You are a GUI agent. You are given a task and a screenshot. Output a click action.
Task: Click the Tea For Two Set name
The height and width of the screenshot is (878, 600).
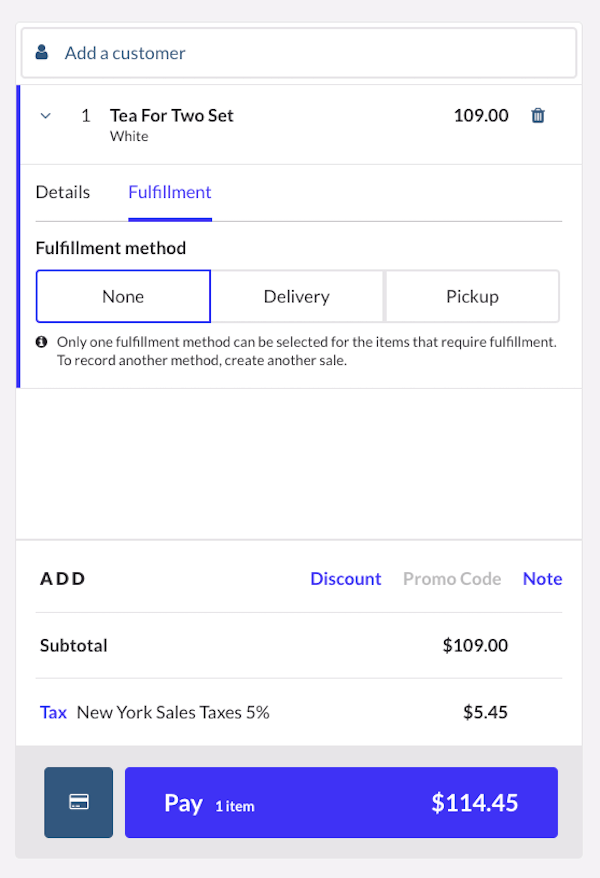pyautogui.click(x=172, y=115)
